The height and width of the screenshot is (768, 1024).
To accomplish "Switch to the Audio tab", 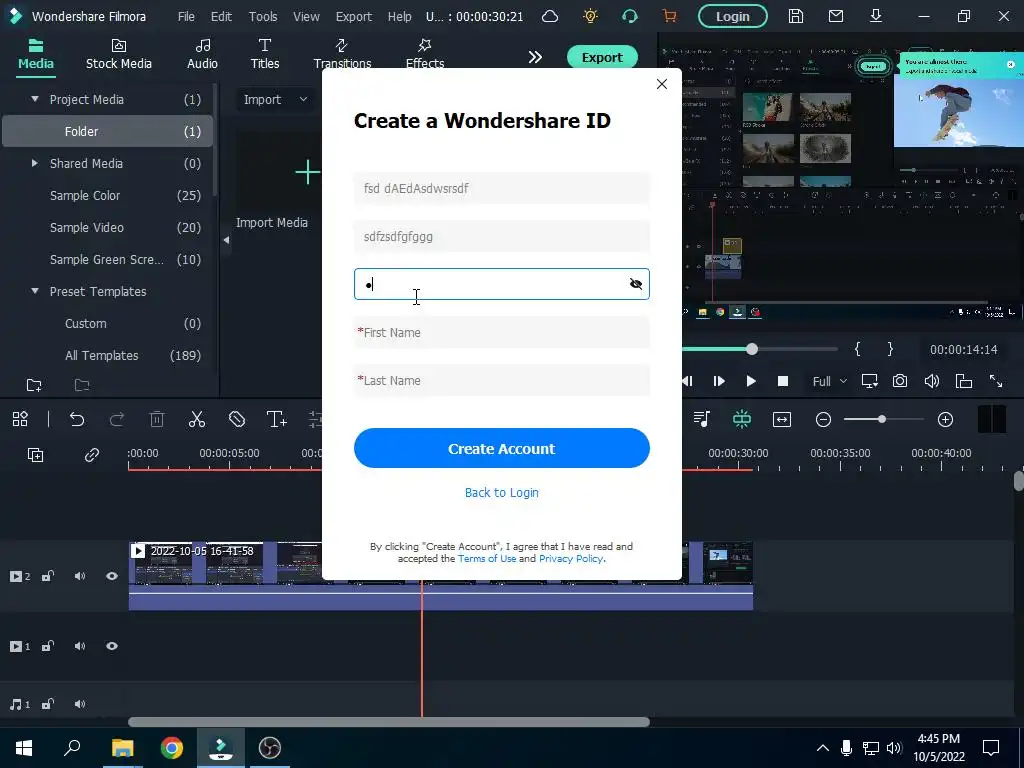I will click(202, 54).
